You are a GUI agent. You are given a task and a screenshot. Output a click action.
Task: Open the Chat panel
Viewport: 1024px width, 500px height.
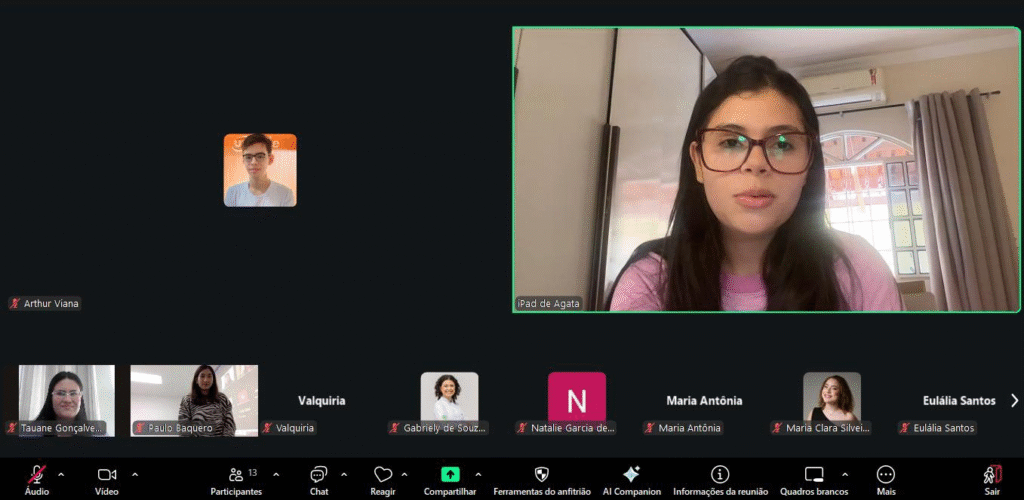point(318,474)
